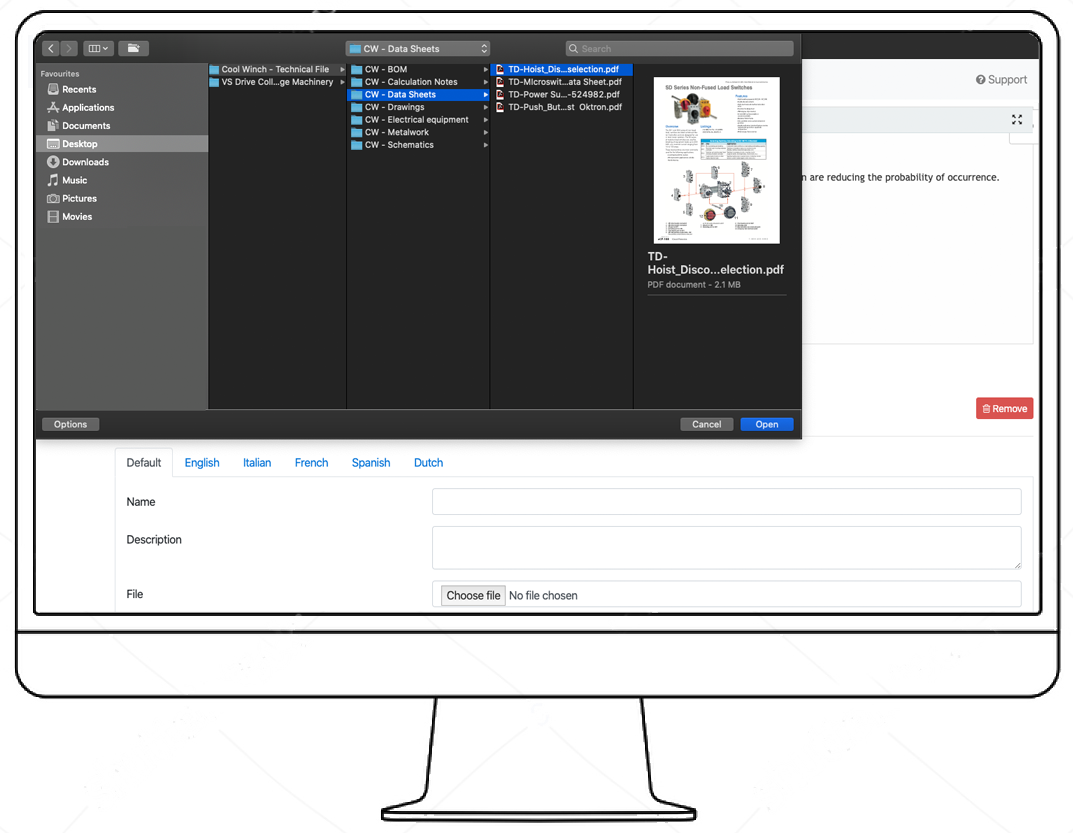Switch to the Dutch tab
The height and width of the screenshot is (833, 1073).
[x=428, y=463]
